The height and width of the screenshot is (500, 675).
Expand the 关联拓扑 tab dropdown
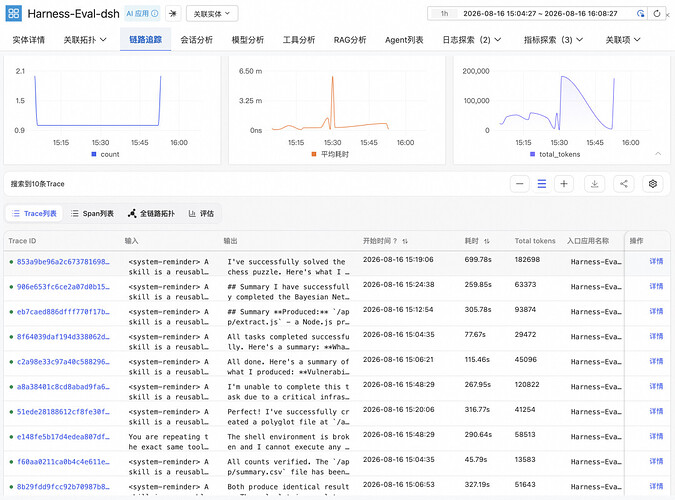pos(85,40)
